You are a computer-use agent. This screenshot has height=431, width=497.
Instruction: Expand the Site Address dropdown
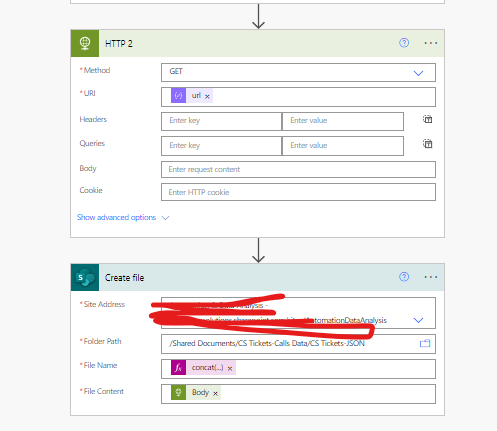coord(418,320)
